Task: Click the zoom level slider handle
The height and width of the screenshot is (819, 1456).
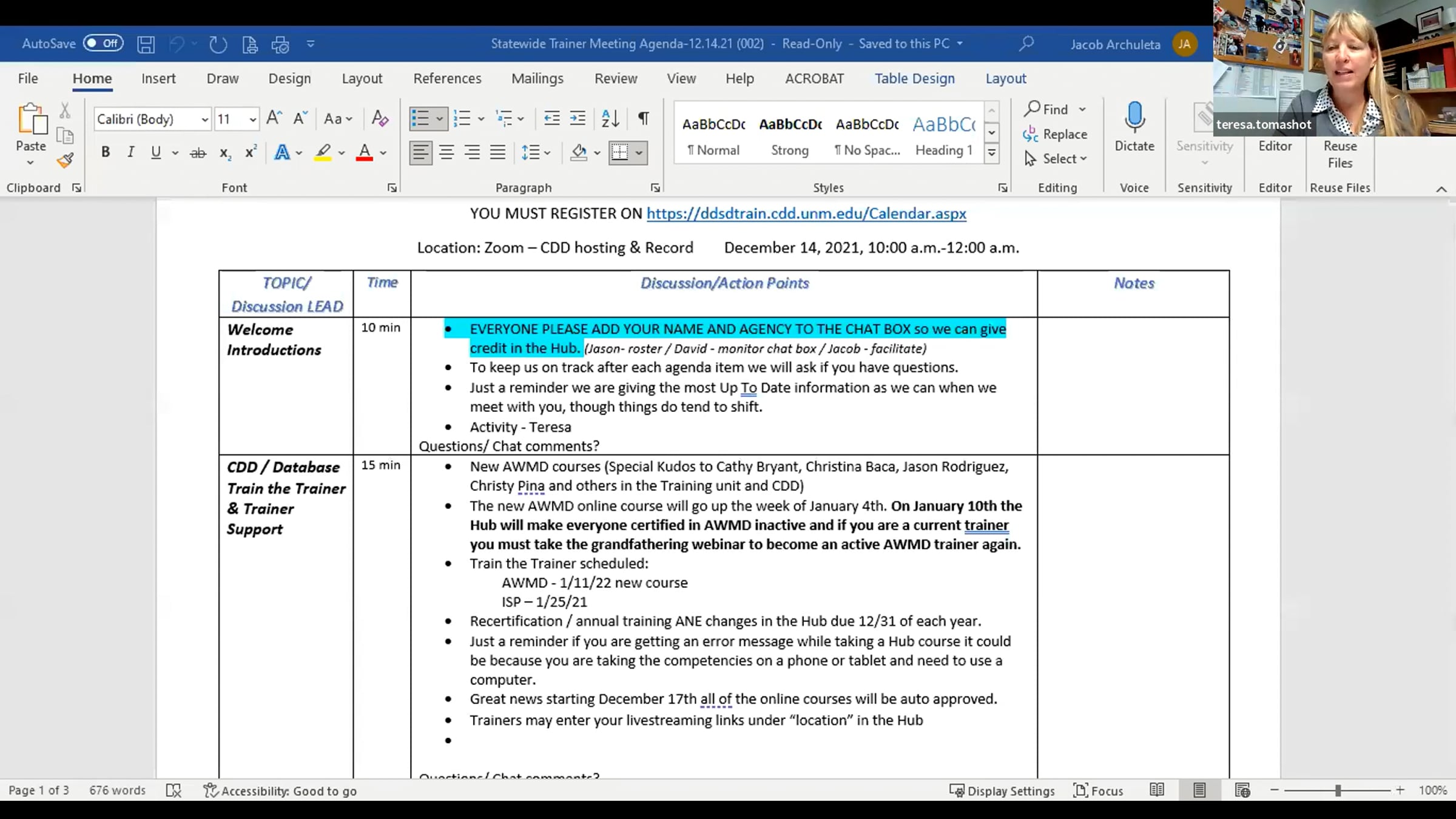Action: (x=1338, y=790)
